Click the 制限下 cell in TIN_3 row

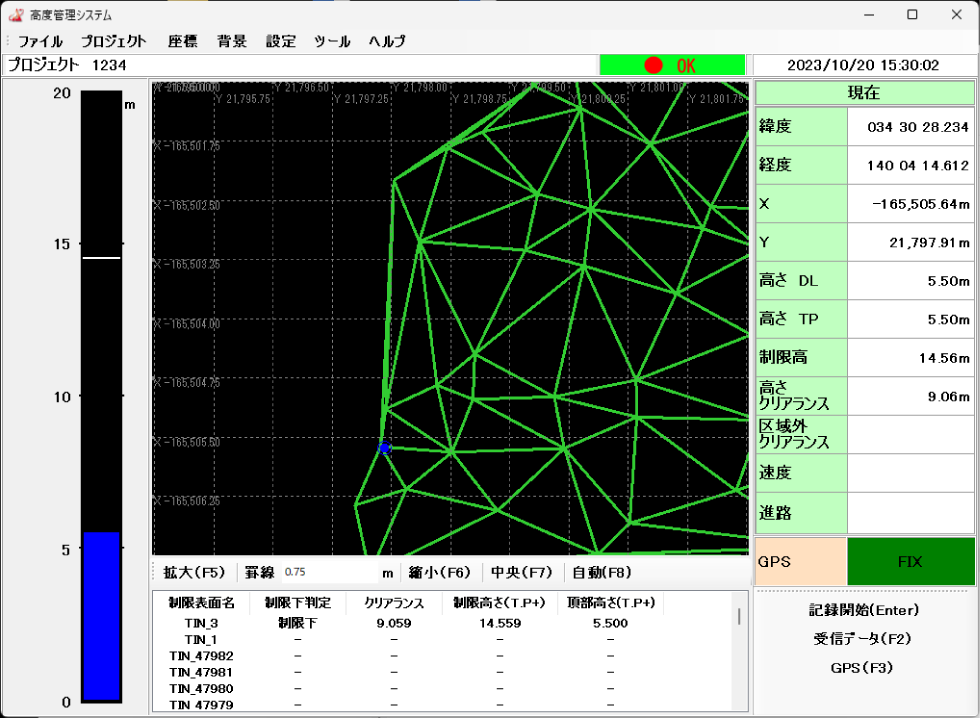[298, 623]
